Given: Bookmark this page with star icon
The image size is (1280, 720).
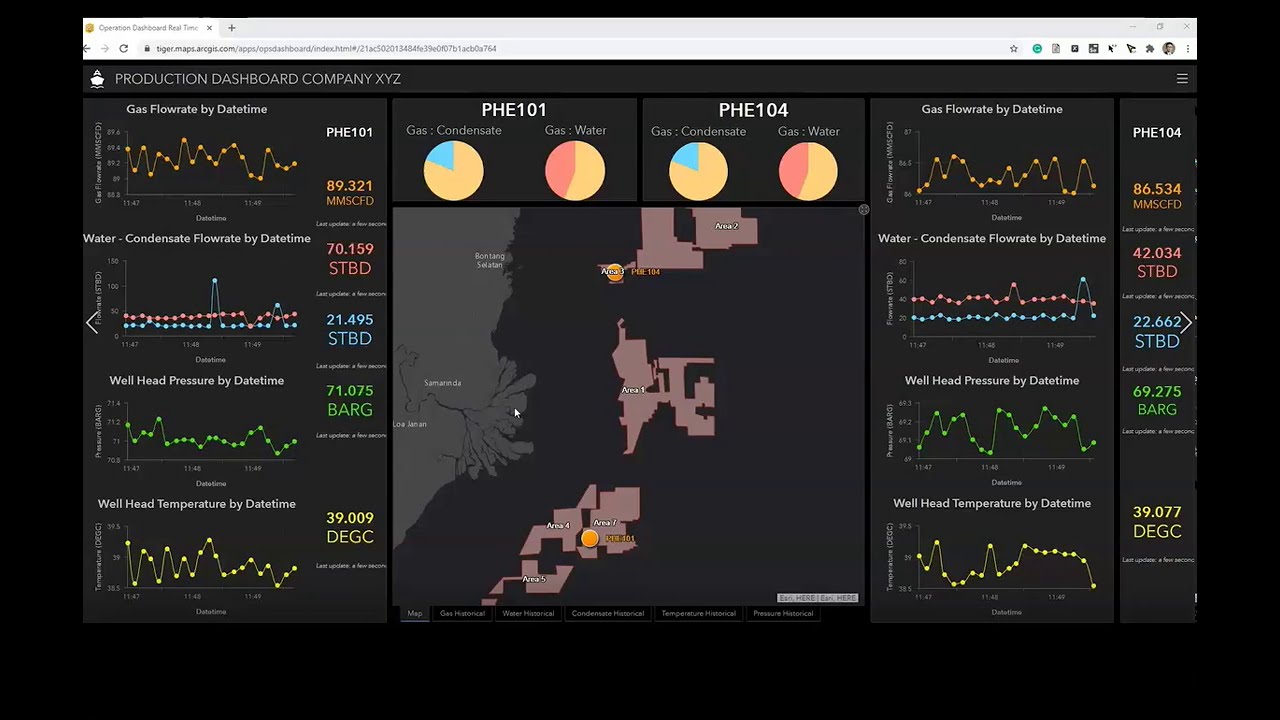Looking at the screenshot, I should pos(1014,48).
